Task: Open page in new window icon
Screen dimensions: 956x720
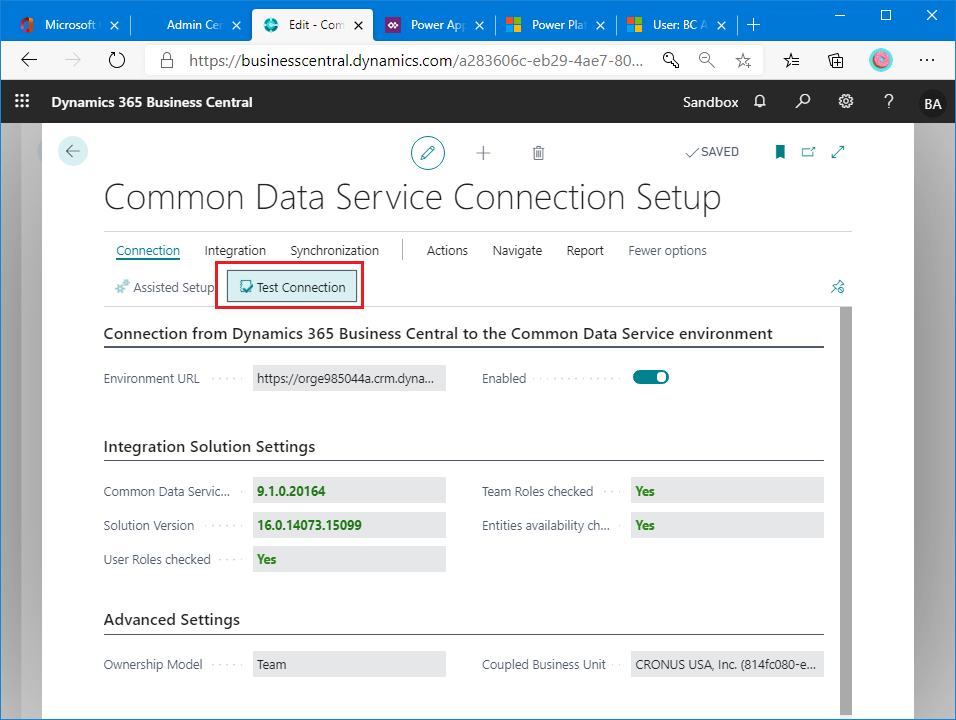Action: (808, 152)
